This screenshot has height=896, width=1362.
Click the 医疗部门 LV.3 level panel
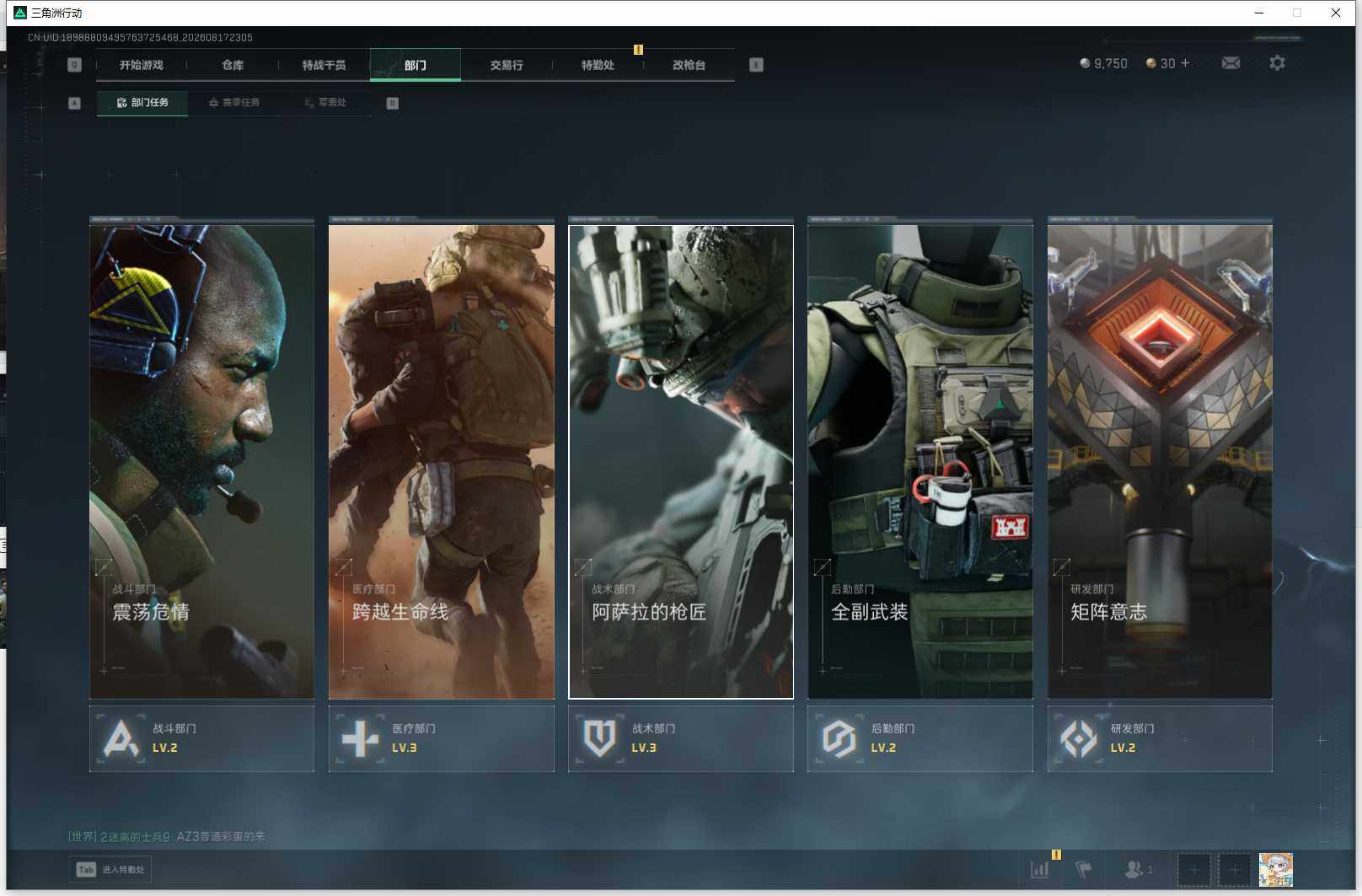[442, 738]
